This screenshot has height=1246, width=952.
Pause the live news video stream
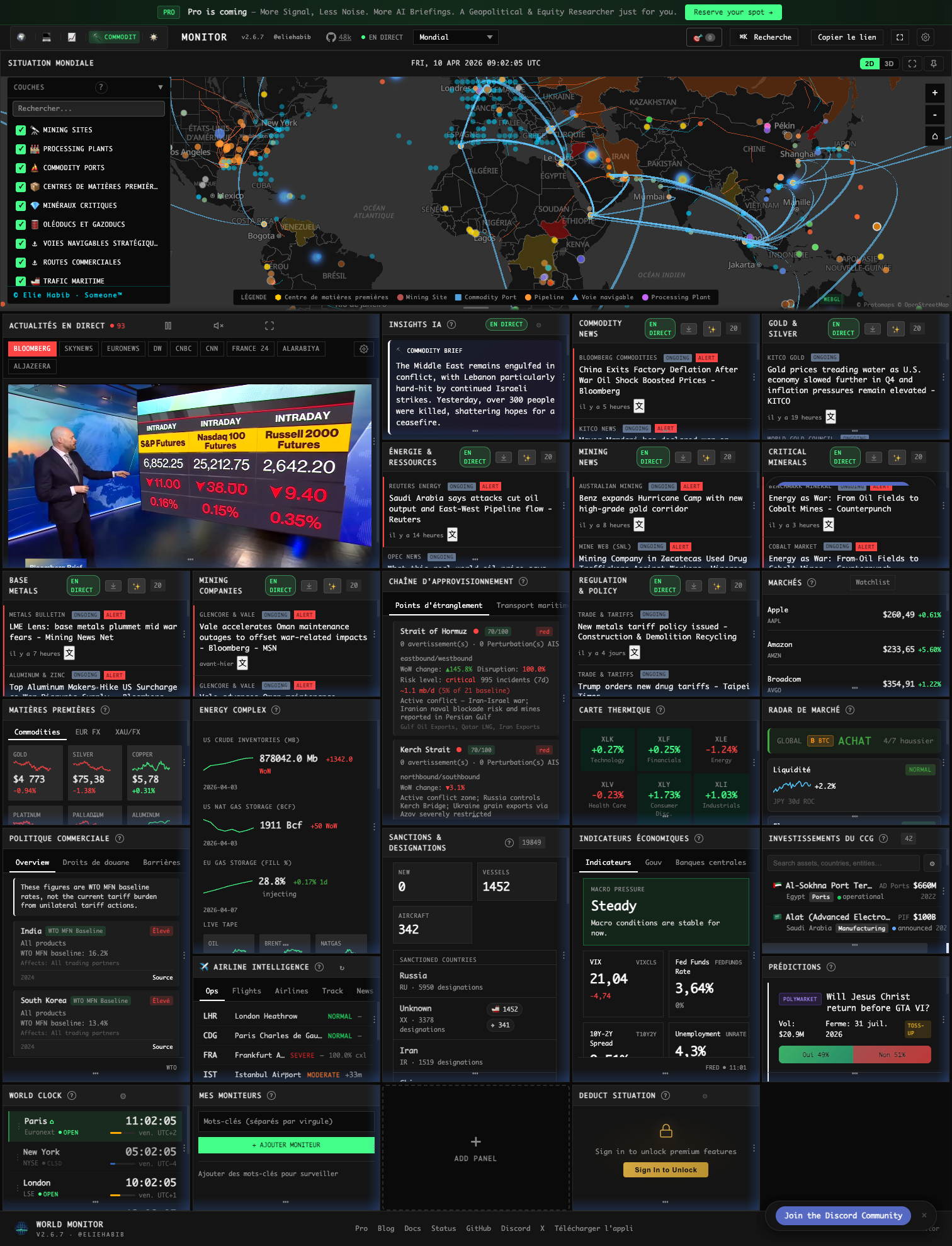point(168,326)
